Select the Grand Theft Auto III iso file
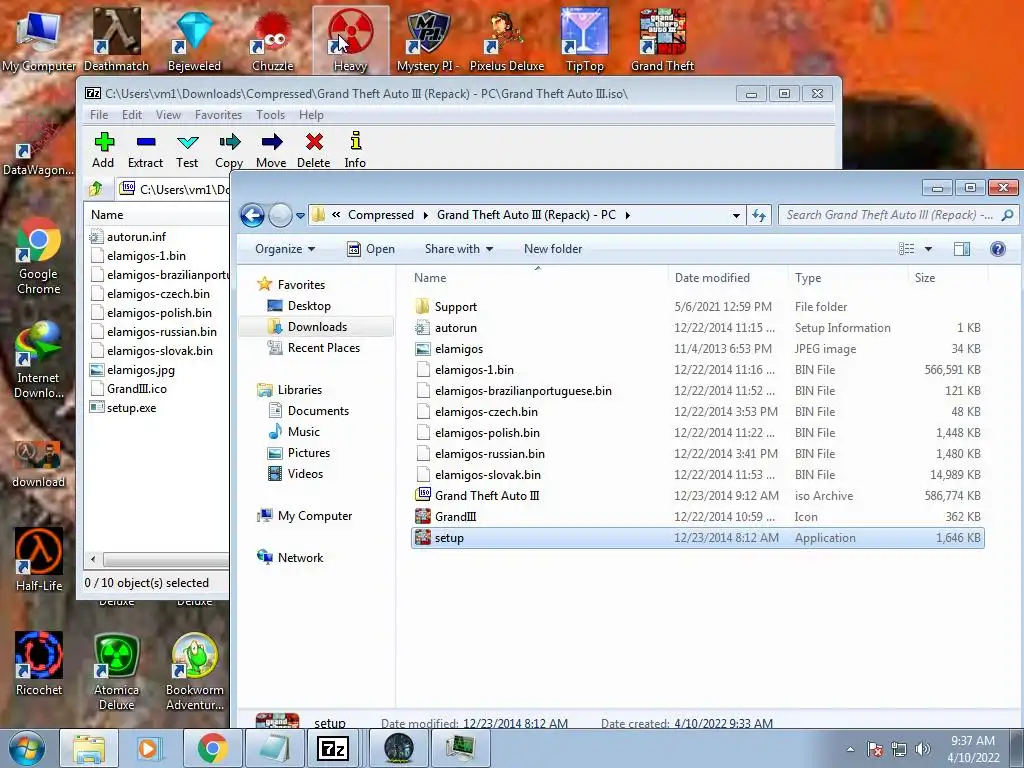This screenshot has width=1024, height=768. [x=487, y=496]
